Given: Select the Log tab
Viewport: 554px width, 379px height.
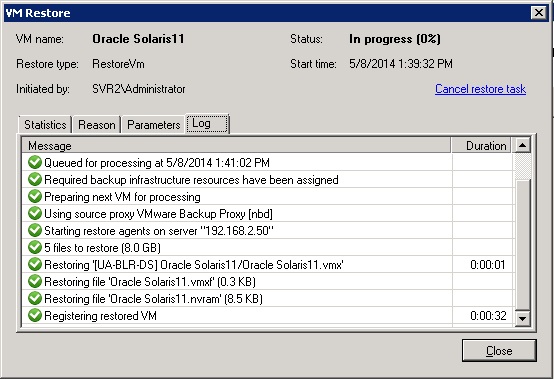Looking at the screenshot, I should tap(207, 124).
